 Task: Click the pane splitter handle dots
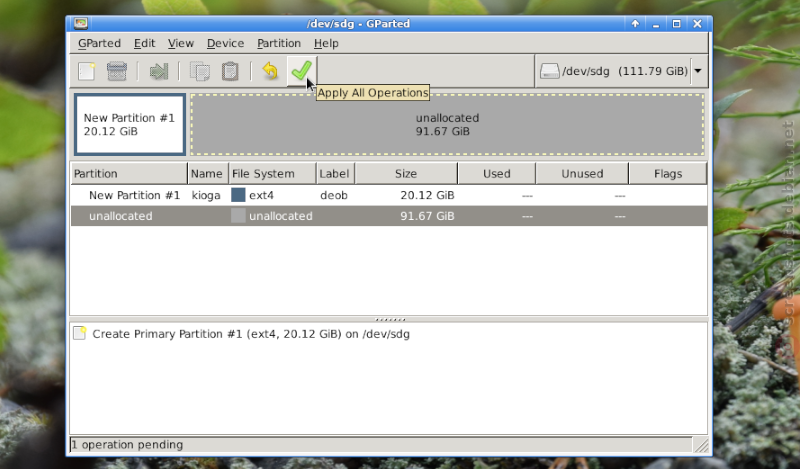pos(390,319)
